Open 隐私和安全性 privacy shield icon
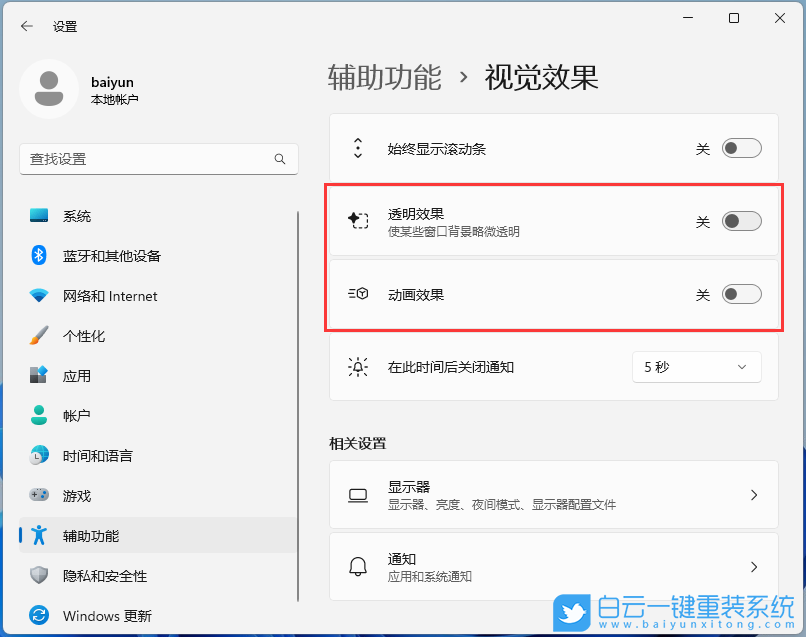The height and width of the screenshot is (637, 806). (38, 576)
